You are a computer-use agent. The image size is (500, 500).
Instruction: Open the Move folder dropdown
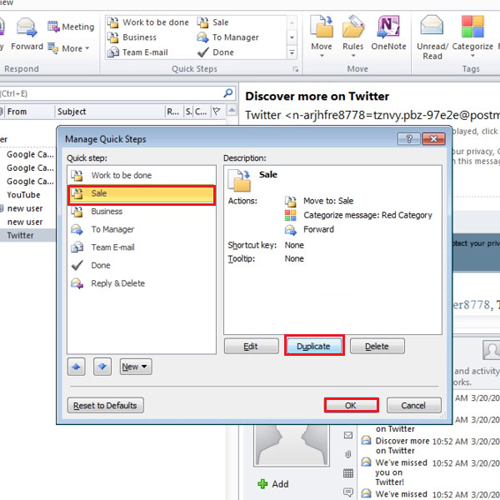point(322,37)
